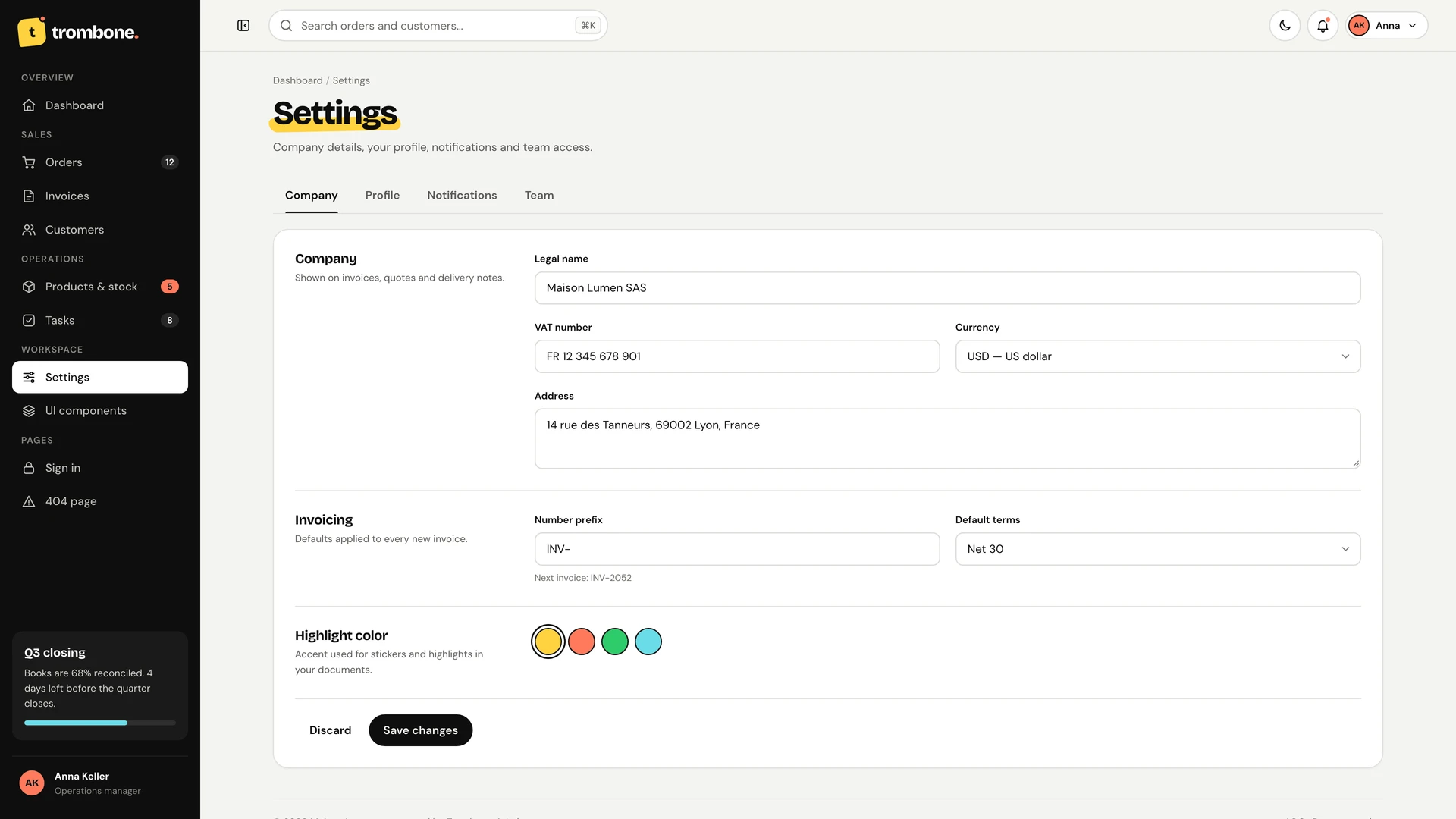The width and height of the screenshot is (1456, 819).
Task: Click the trombone logo icon
Action: point(32,32)
